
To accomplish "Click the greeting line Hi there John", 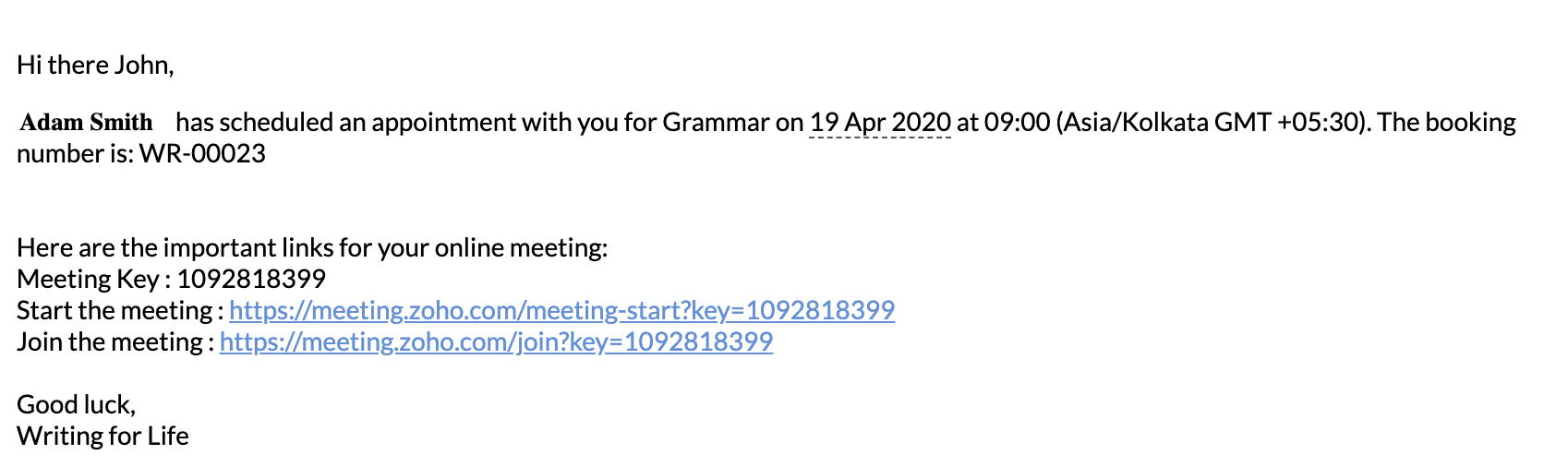I will 95,65.
